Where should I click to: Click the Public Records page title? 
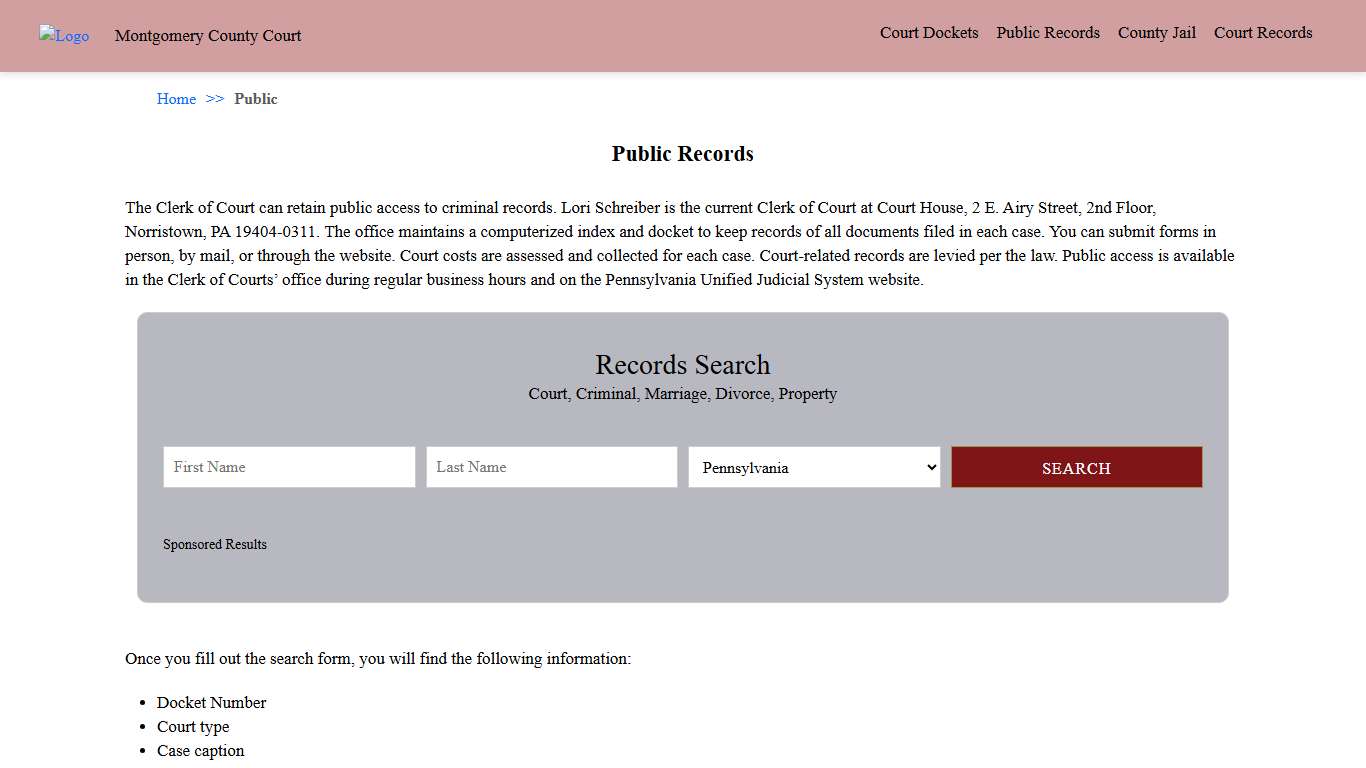[x=682, y=153]
